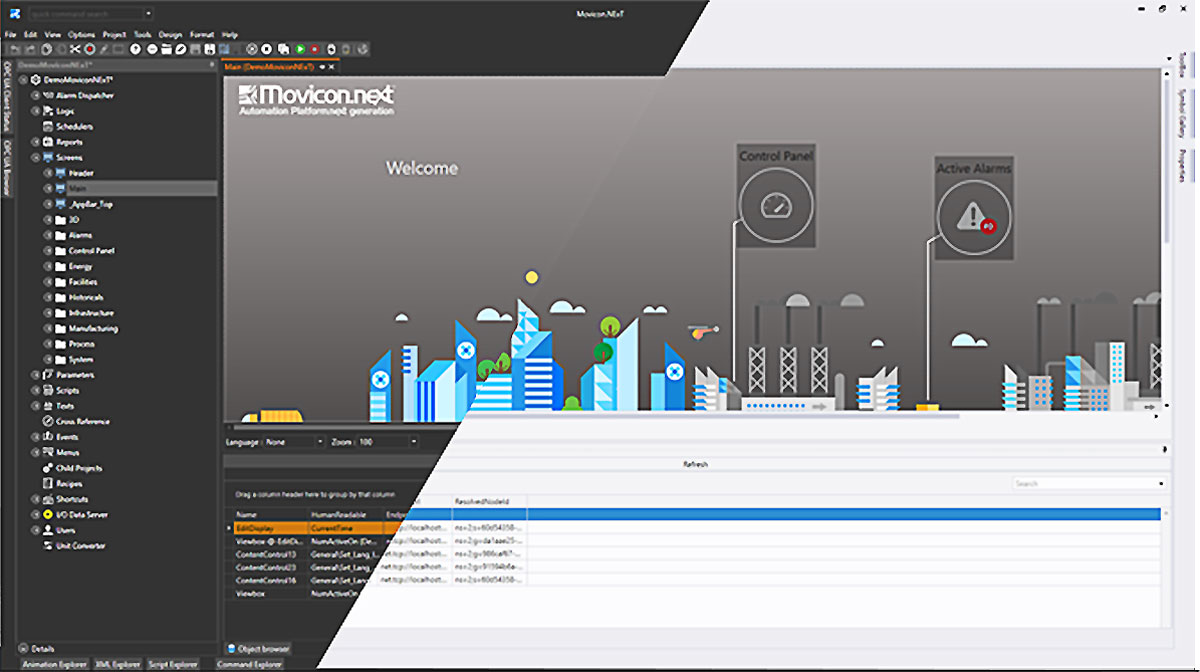Expand the I/O Data Server node

(x=36, y=514)
